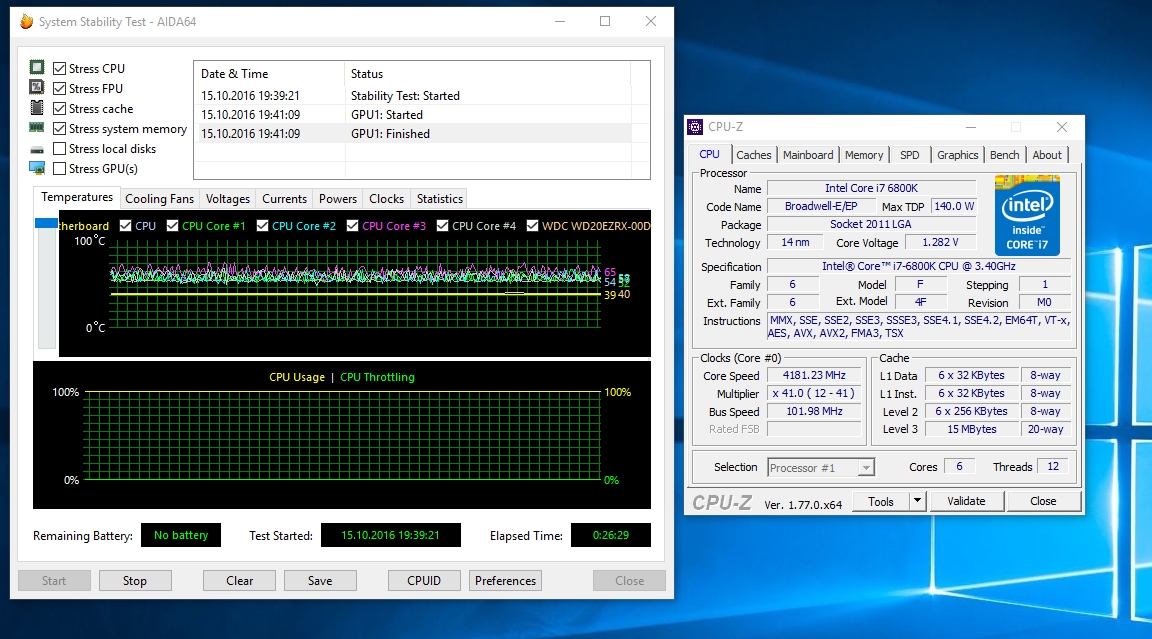The width and height of the screenshot is (1152, 639).
Task: Click the Status column header
Action: 487,73
